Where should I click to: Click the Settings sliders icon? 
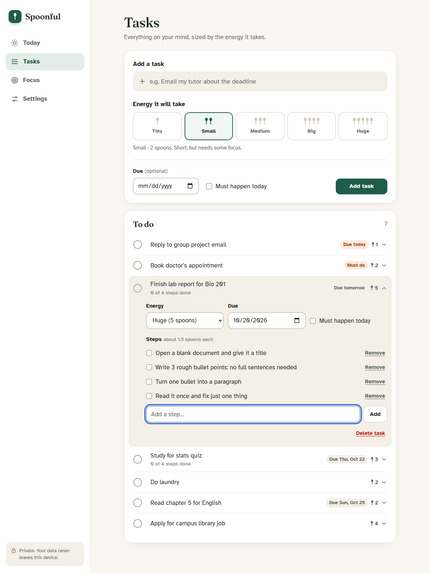click(x=15, y=99)
